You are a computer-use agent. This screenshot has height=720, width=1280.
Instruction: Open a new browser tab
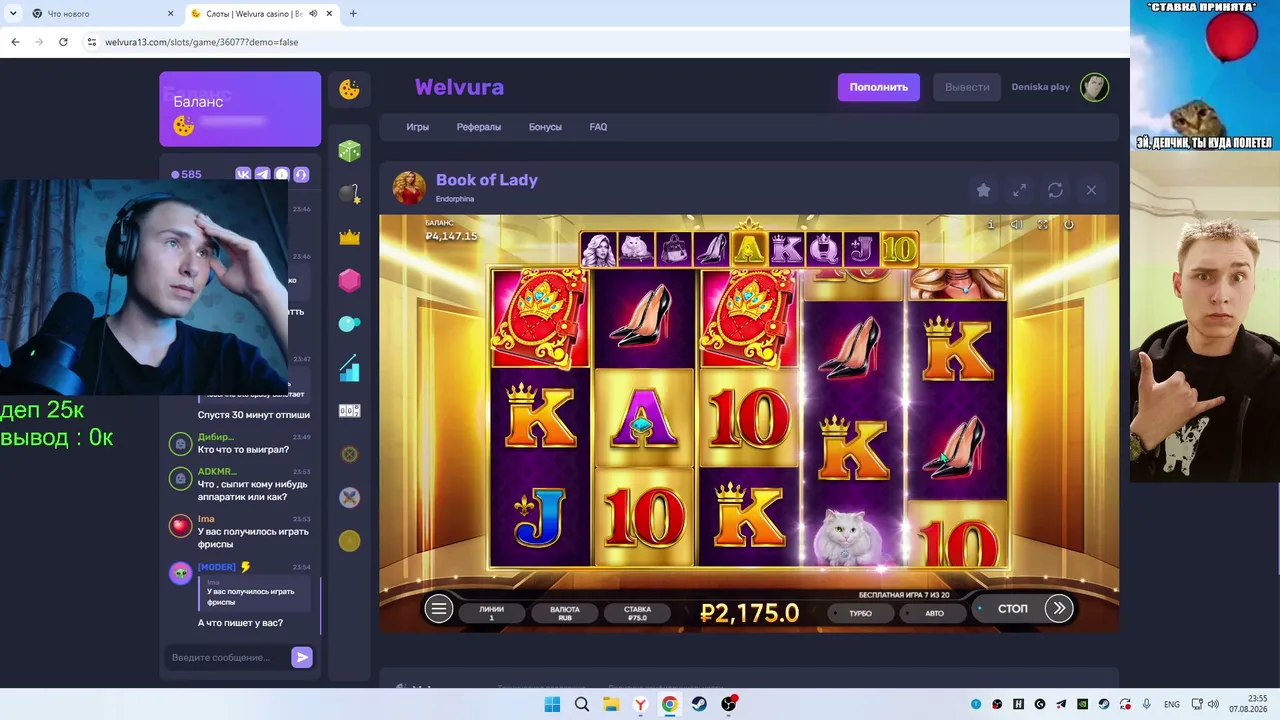point(353,14)
